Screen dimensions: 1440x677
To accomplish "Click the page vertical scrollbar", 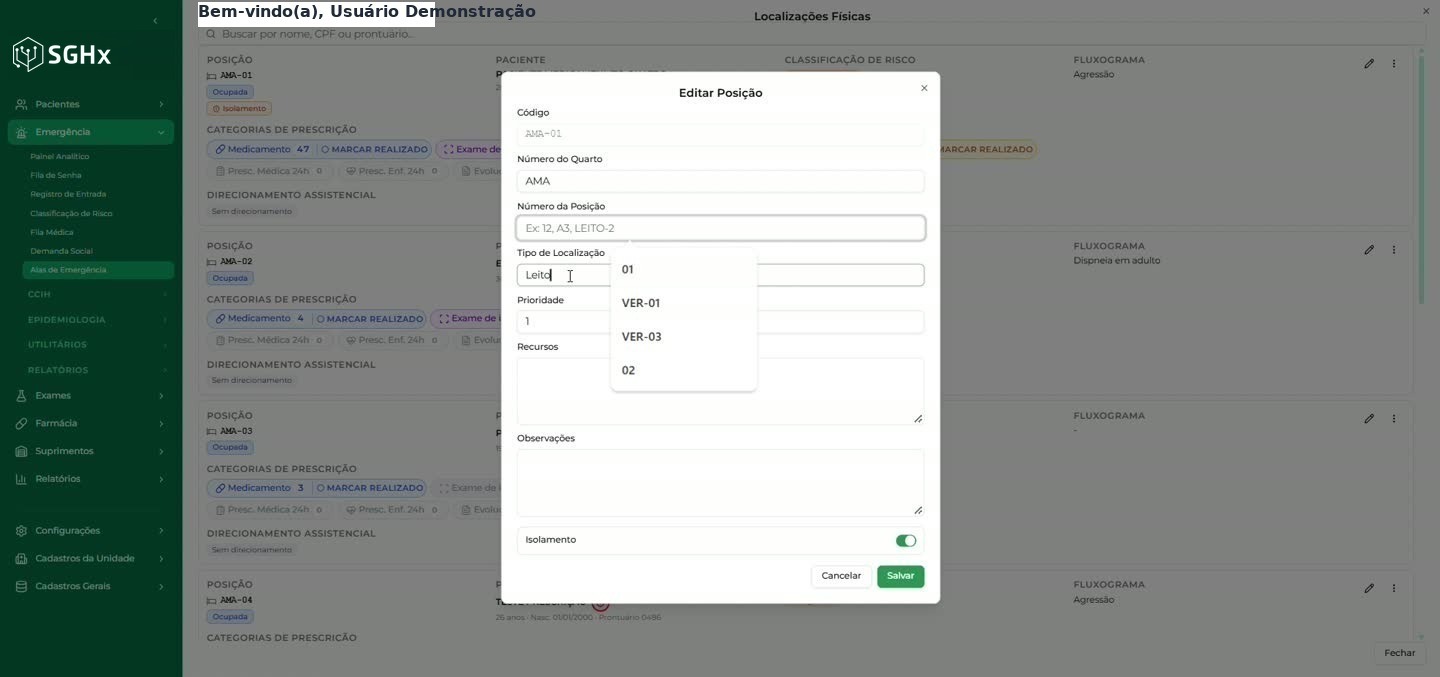I will (1421, 180).
